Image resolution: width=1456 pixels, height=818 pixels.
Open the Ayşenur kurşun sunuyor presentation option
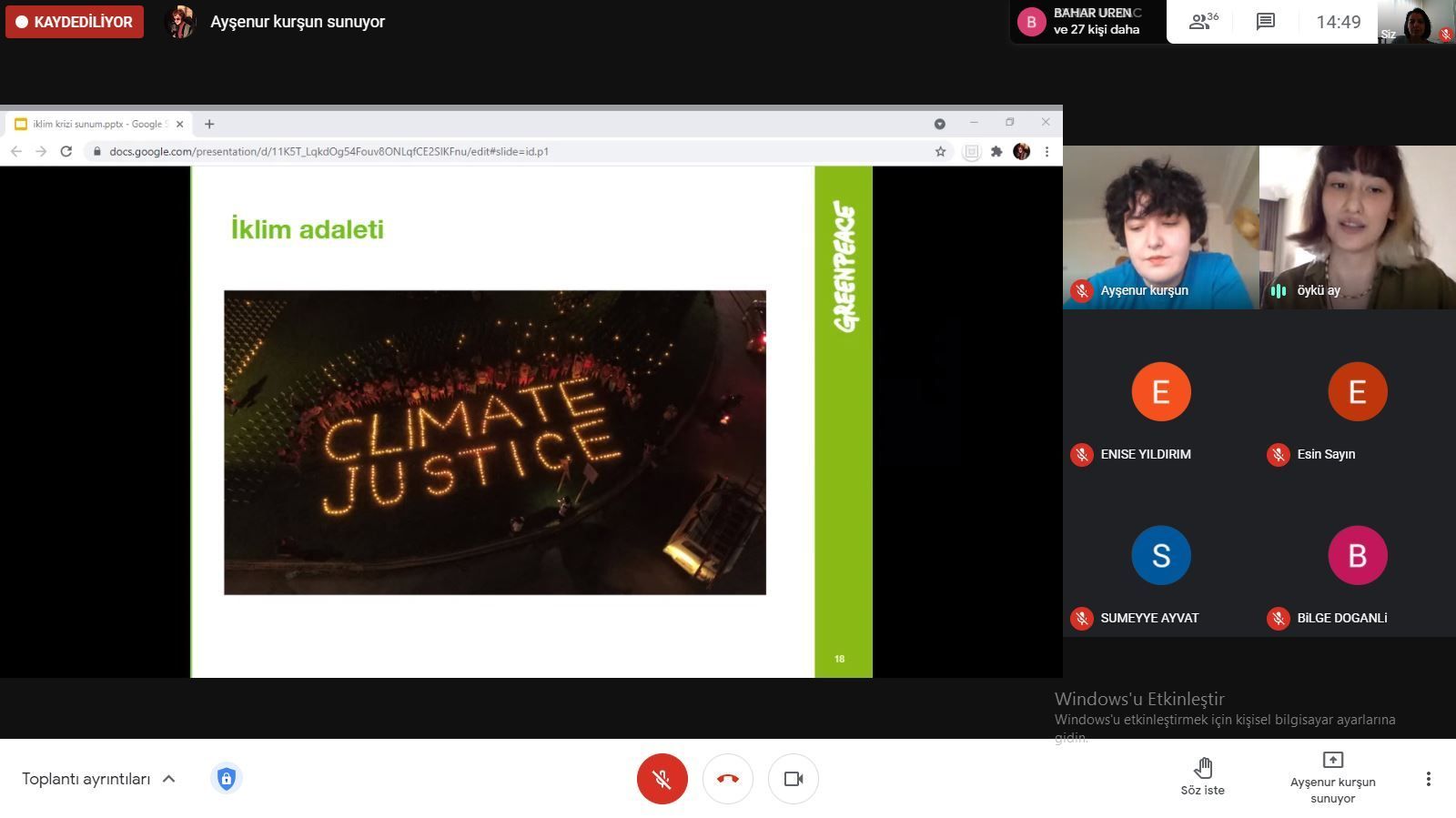coord(1332,777)
